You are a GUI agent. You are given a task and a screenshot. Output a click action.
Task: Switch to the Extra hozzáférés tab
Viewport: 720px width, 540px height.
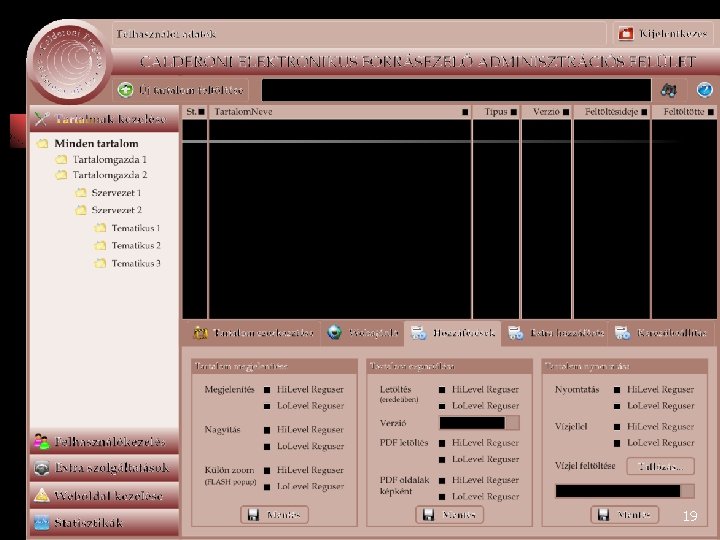click(556, 333)
